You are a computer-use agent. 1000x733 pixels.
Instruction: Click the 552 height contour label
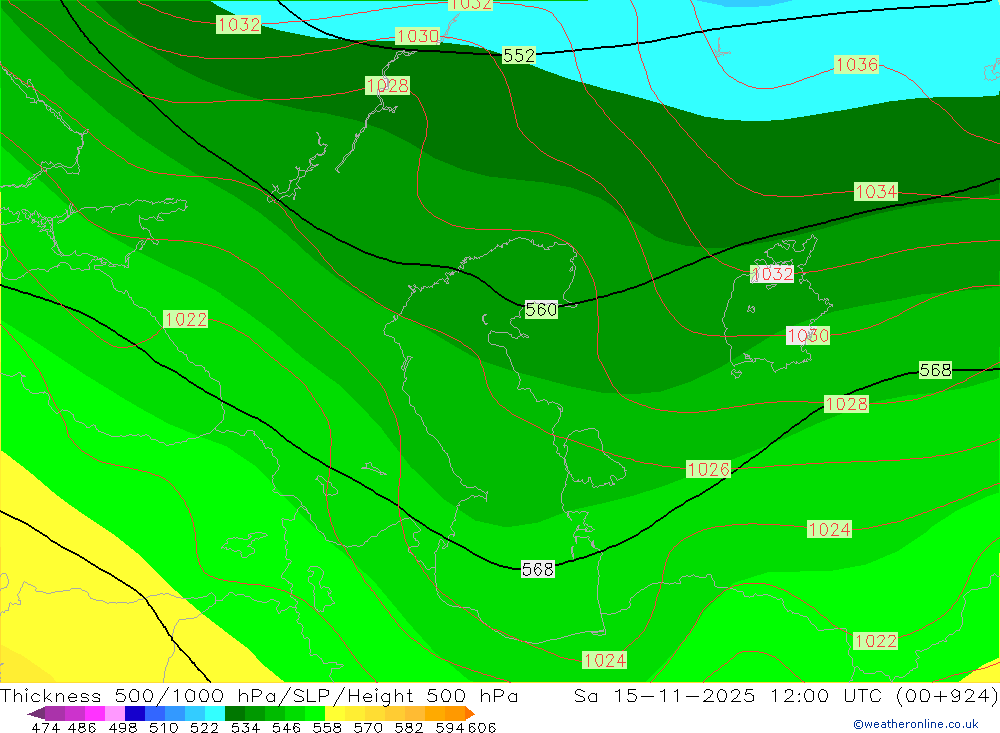click(518, 56)
